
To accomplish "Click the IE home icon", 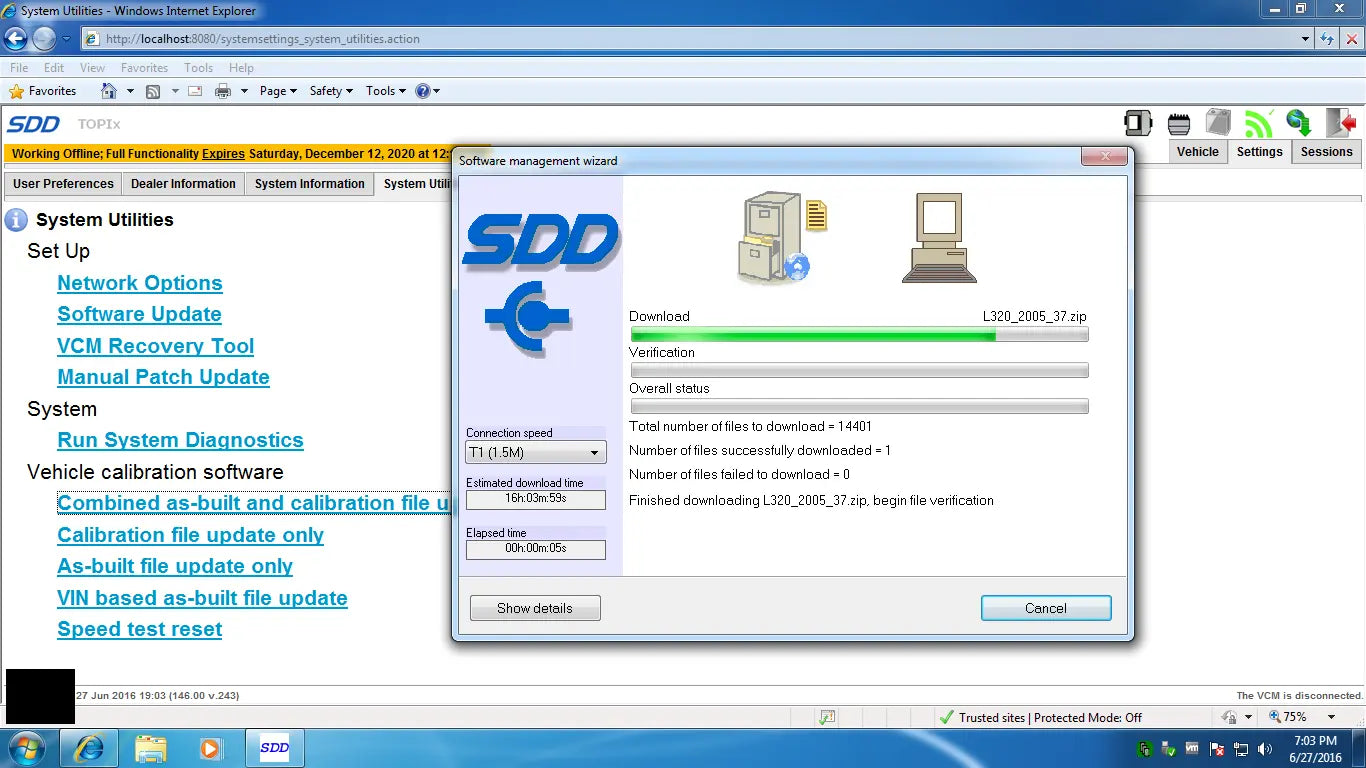I will pos(109,91).
